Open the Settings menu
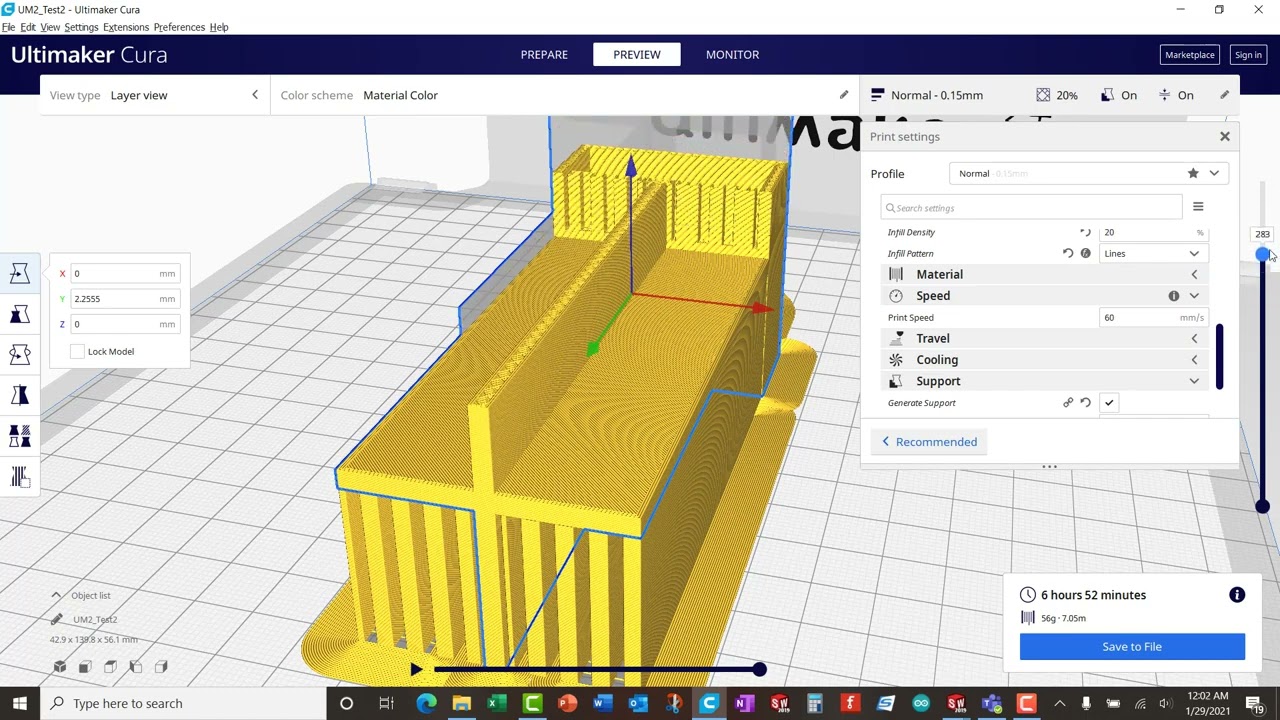The height and width of the screenshot is (720, 1280). click(x=81, y=27)
